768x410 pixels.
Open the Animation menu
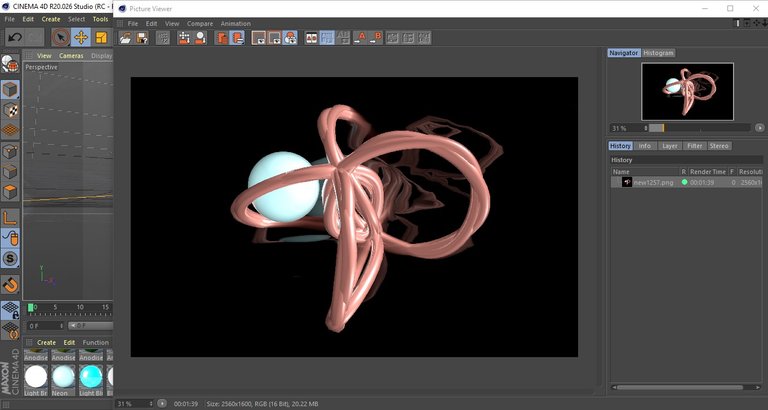(x=236, y=24)
